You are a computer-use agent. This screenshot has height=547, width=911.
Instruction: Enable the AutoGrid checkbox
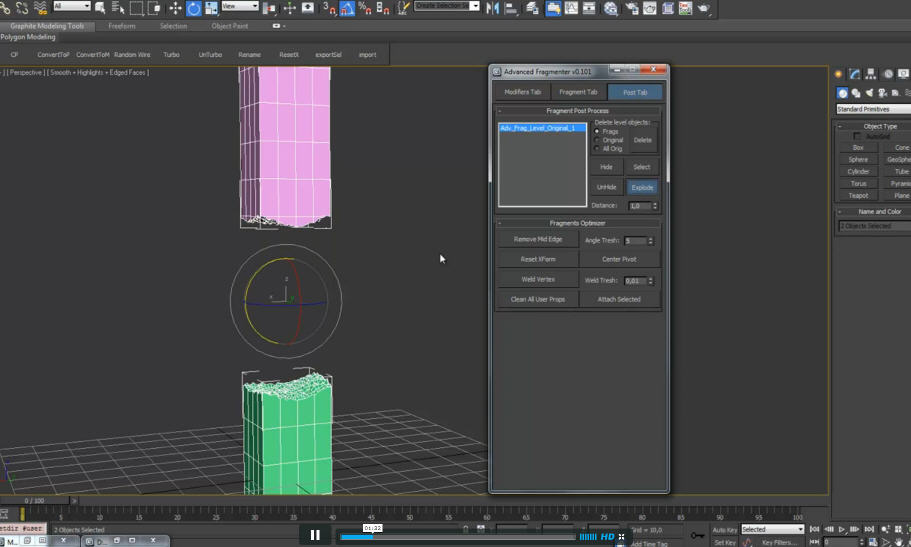[858, 137]
